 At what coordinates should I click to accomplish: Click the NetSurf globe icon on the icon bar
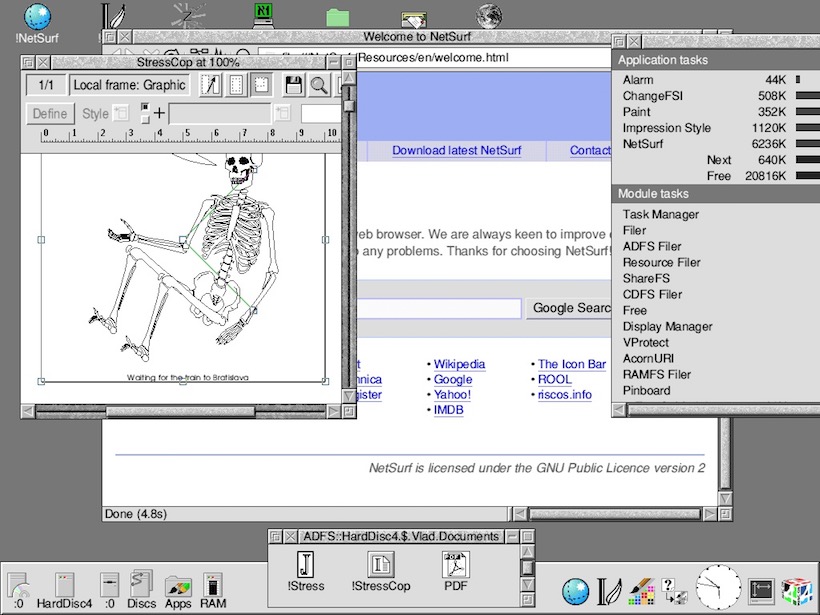click(x=575, y=592)
